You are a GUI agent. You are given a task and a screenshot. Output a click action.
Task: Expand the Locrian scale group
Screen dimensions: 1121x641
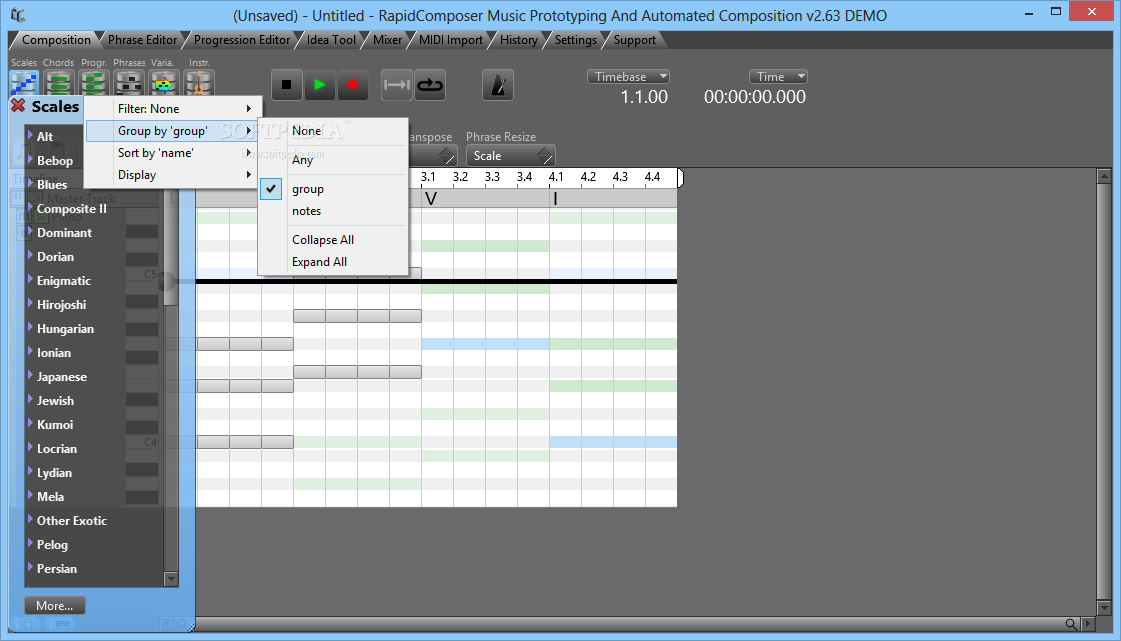(30, 447)
